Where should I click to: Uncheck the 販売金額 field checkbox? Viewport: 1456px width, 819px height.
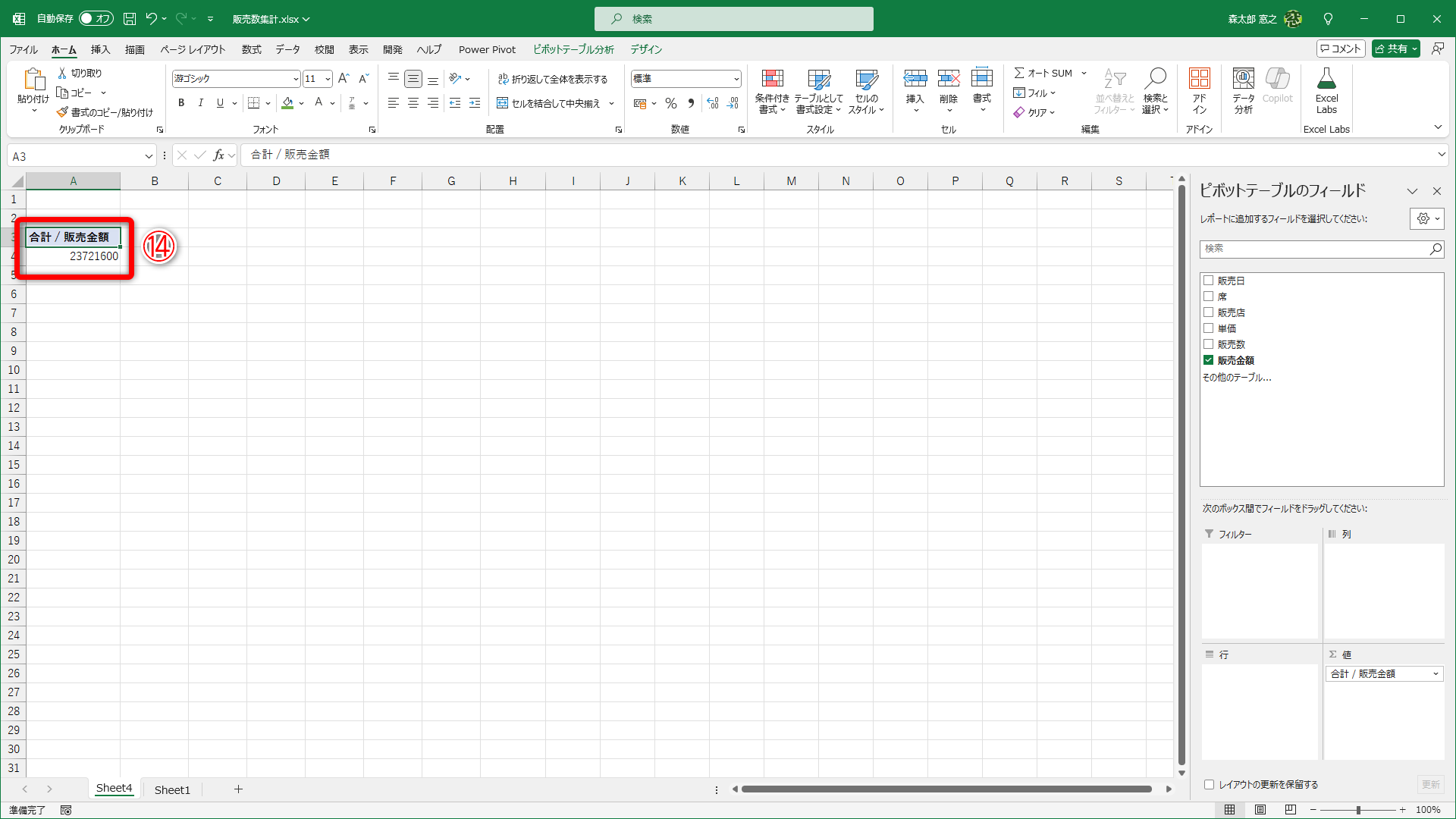pos(1209,360)
